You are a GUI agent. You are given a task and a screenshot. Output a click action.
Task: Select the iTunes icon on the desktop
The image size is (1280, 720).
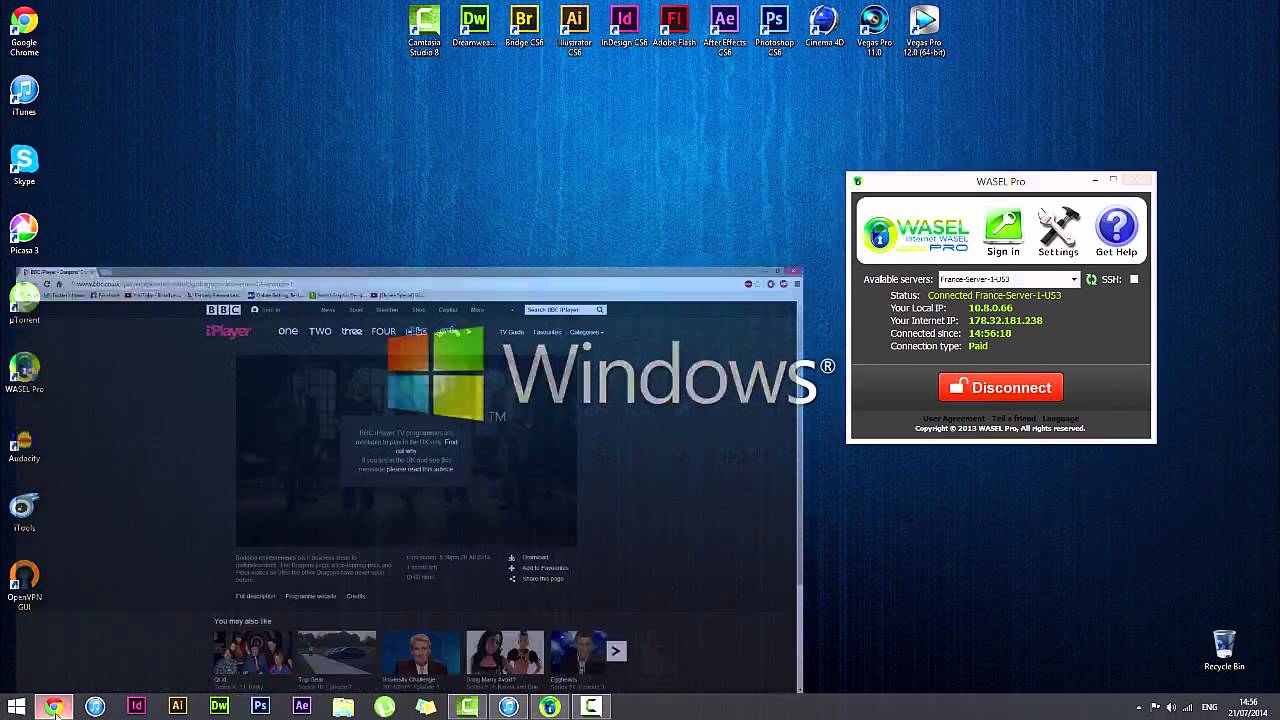[24, 95]
